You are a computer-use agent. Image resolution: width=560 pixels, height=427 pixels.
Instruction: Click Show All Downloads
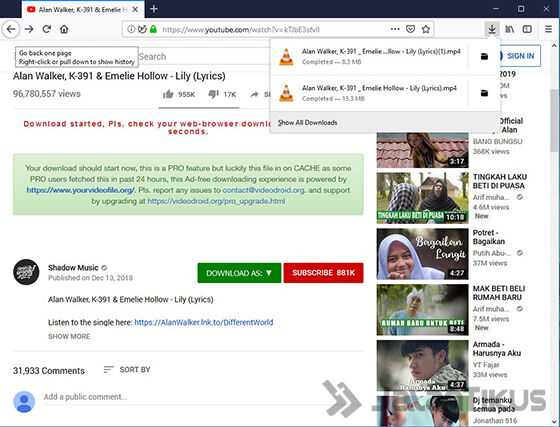coord(308,122)
